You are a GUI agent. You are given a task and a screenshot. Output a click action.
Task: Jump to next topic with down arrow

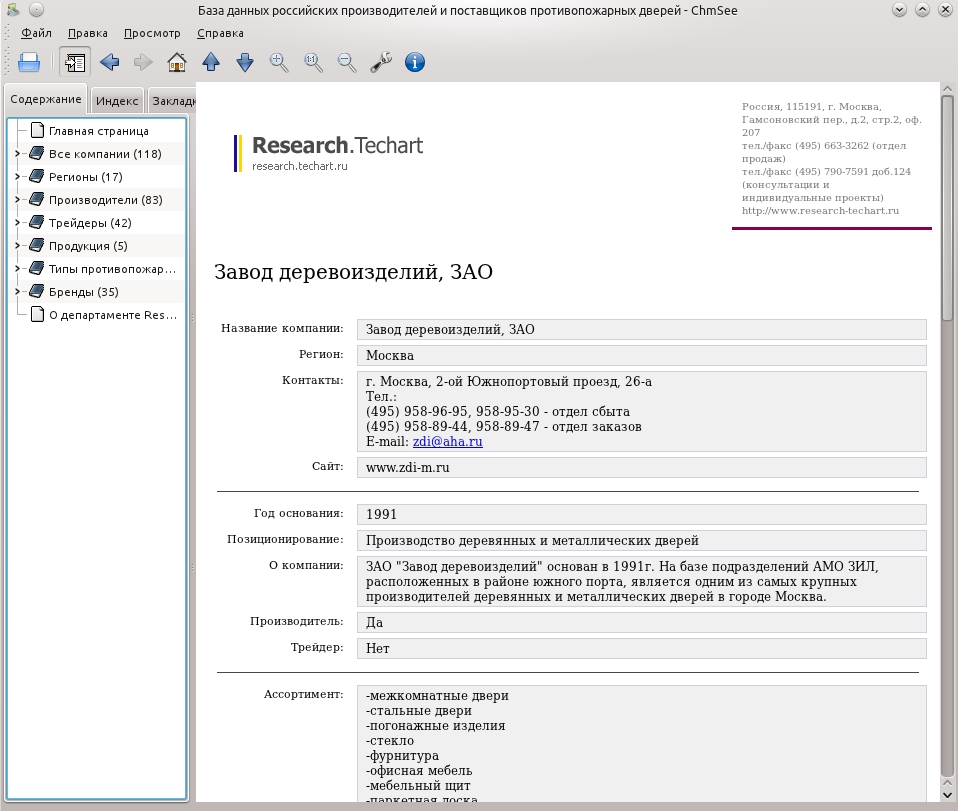click(245, 62)
